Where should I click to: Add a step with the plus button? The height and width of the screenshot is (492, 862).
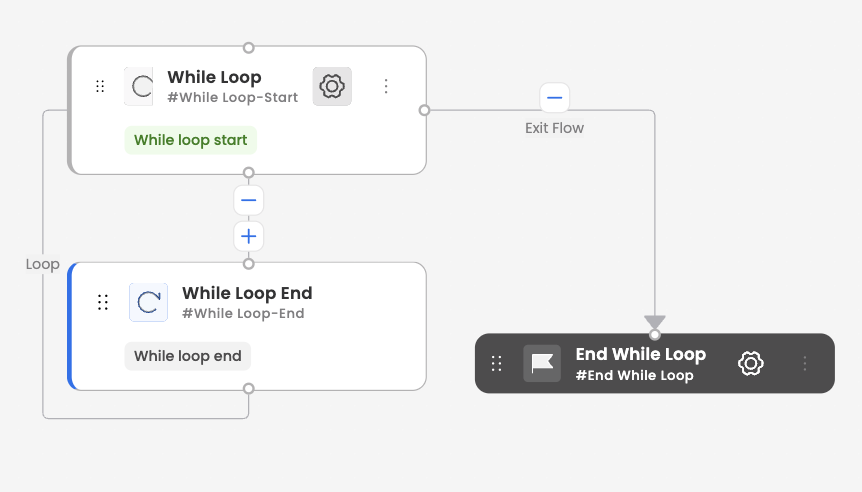pos(248,236)
